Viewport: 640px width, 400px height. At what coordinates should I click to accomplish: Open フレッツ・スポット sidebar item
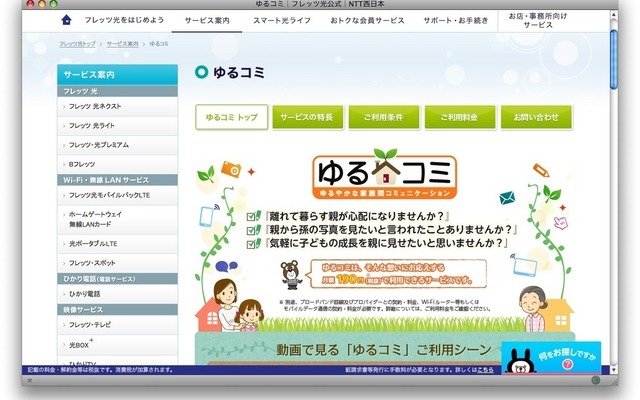click(118, 263)
